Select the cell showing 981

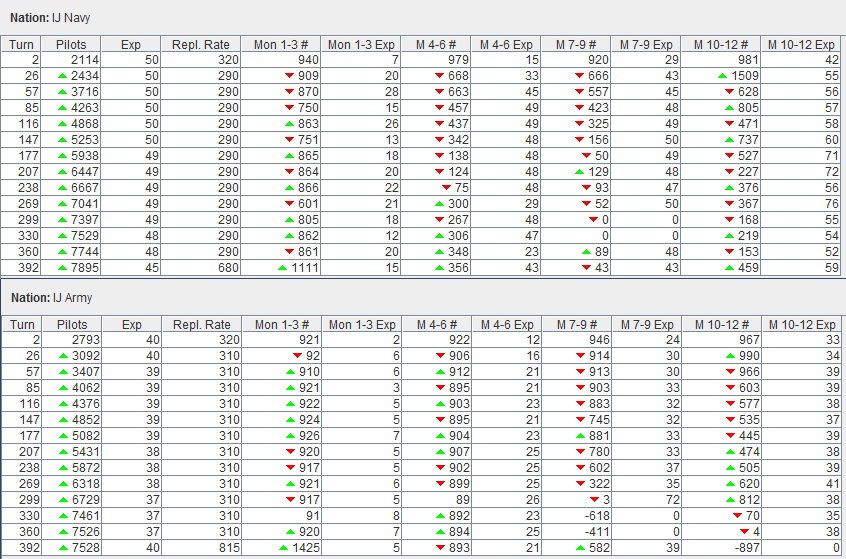[721, 60]
